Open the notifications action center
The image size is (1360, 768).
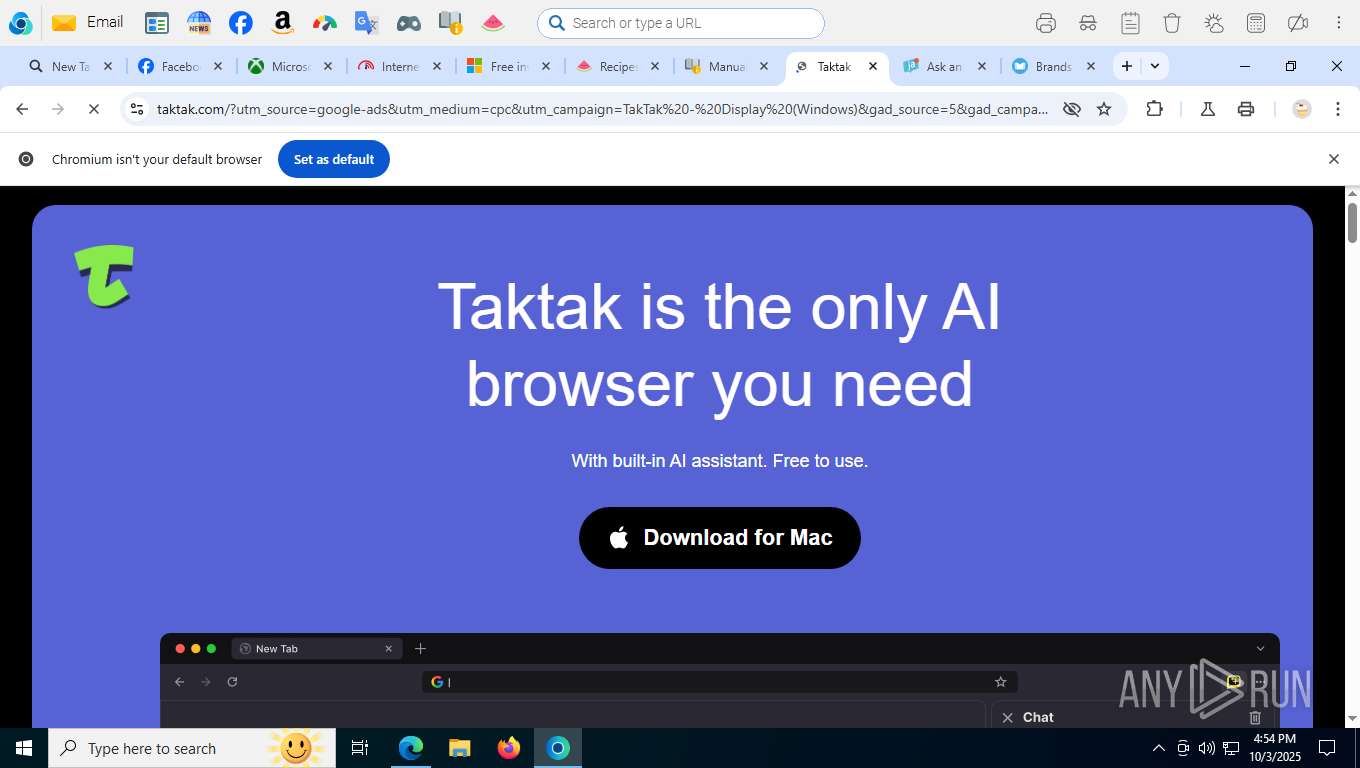click(1327, 748)
